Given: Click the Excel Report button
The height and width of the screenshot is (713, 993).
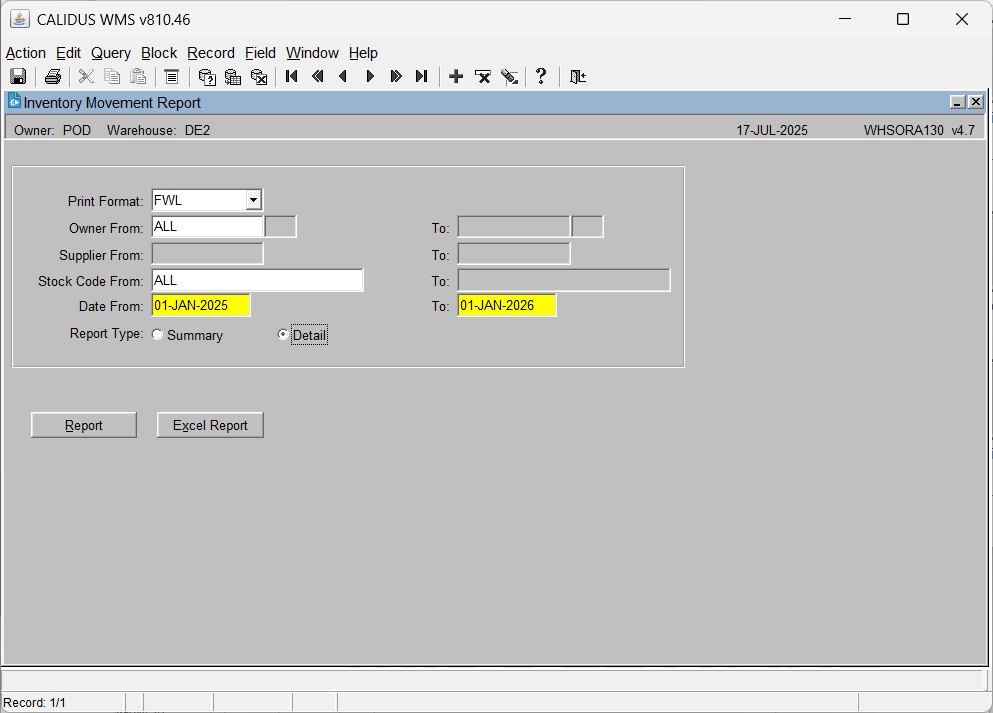Looking at the screenshot, I should [x=210, y=425].
